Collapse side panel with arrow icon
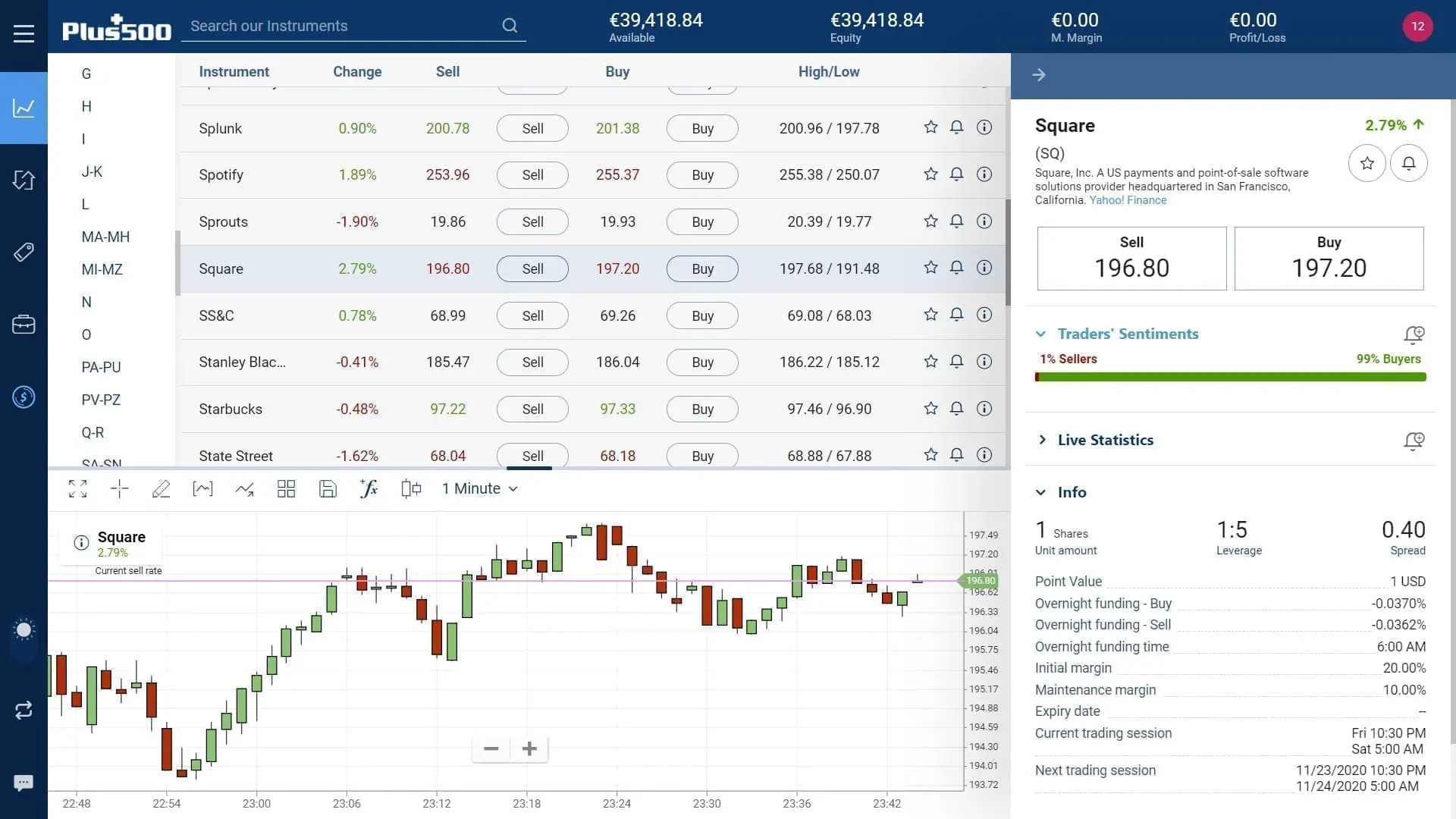Screen dimensions: 1456x819 [x=1039, y=74]
